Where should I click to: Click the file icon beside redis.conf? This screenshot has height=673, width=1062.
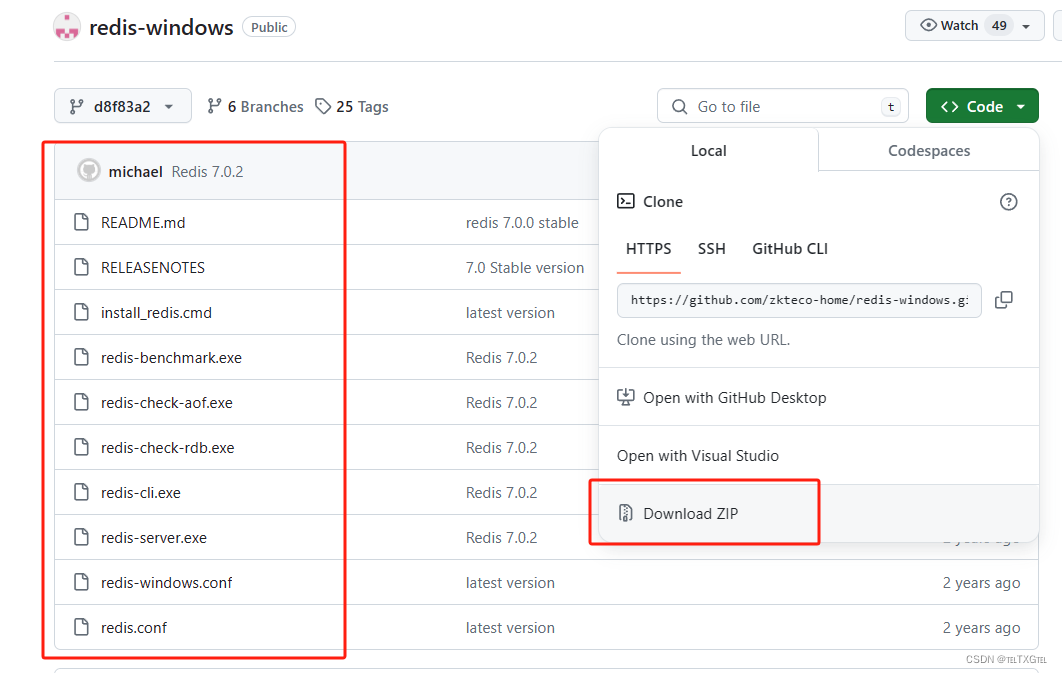click(81, 627)
